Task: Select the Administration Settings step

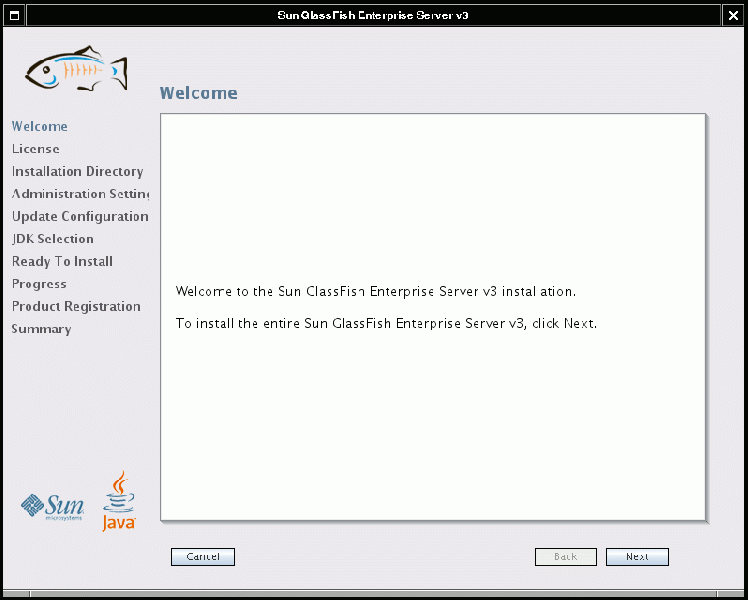Action: click(x=80, y=194)
